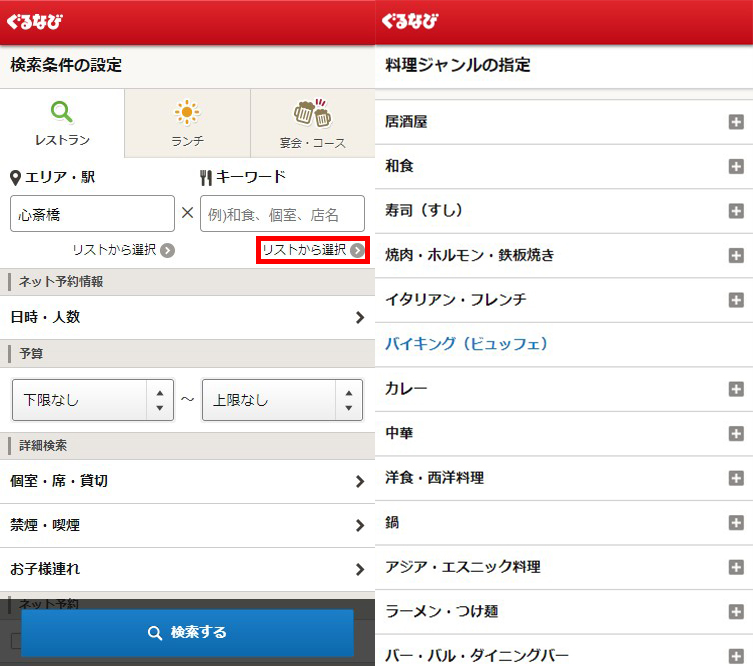Open the 下限なし budget dropdown

[x=93, y=400]
